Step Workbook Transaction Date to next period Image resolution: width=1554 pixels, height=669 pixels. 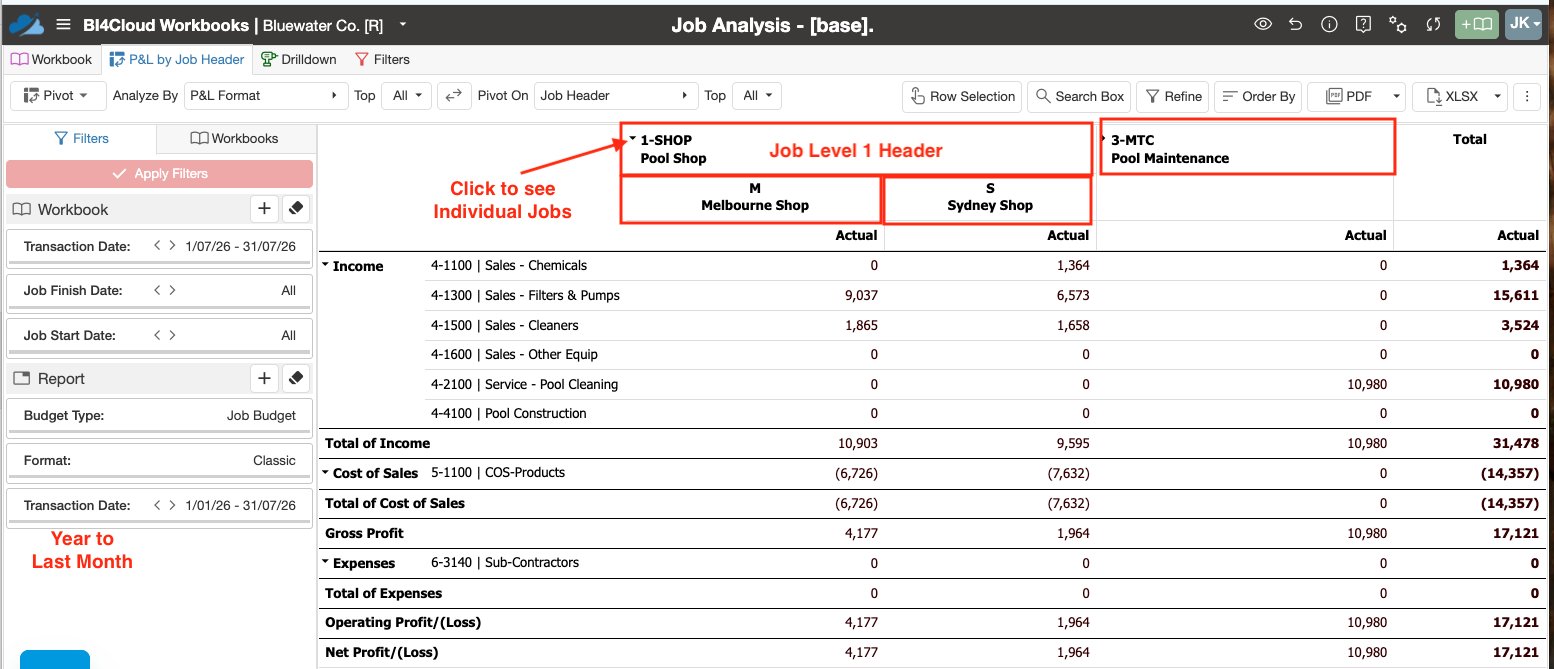pos(172,246)
